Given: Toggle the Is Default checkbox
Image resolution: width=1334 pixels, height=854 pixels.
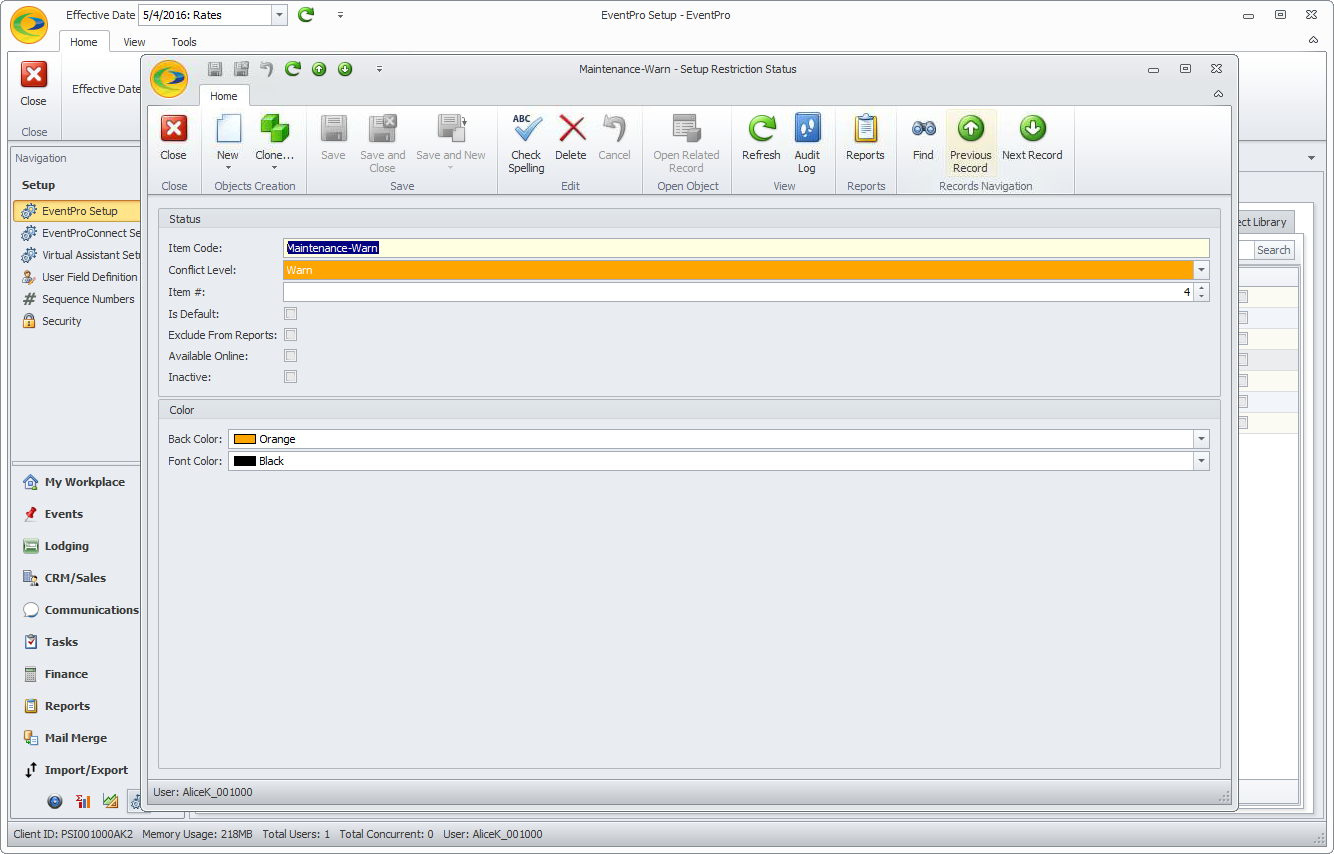Looking at the screenshot, I should (x=291, y=314).
